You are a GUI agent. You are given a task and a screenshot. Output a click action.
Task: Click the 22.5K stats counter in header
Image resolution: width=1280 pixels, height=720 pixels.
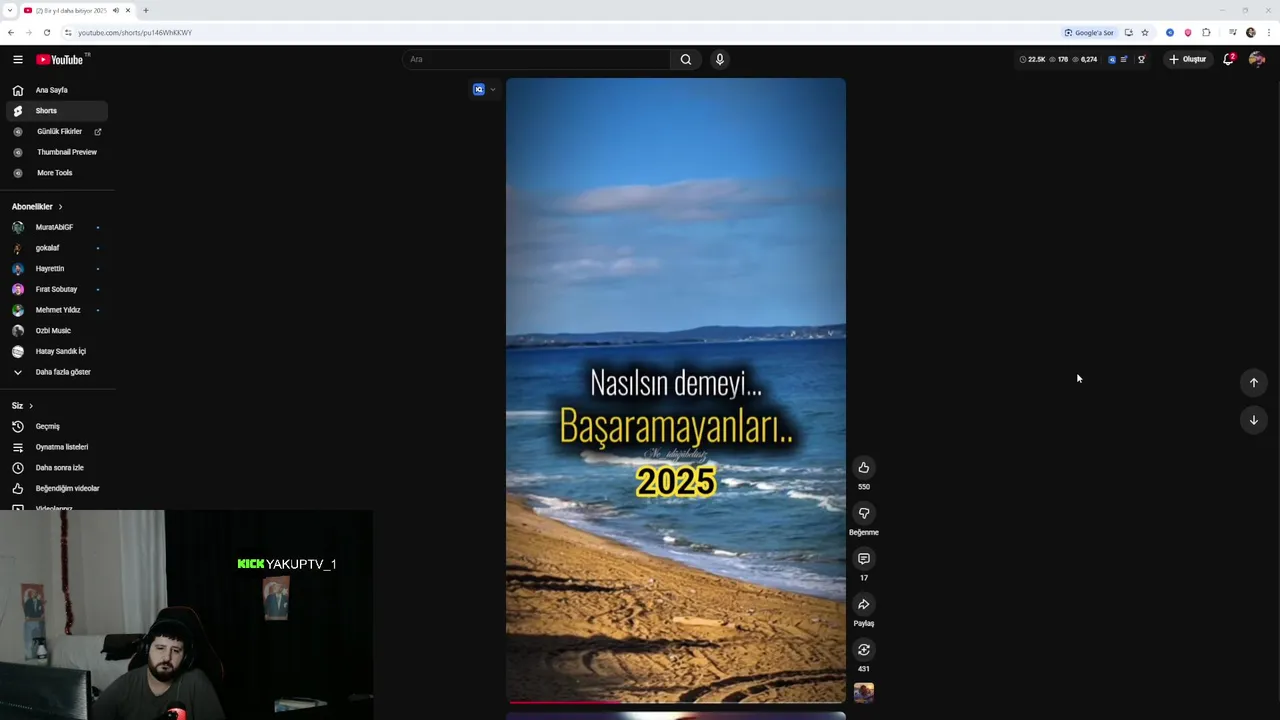[1033, 59]
